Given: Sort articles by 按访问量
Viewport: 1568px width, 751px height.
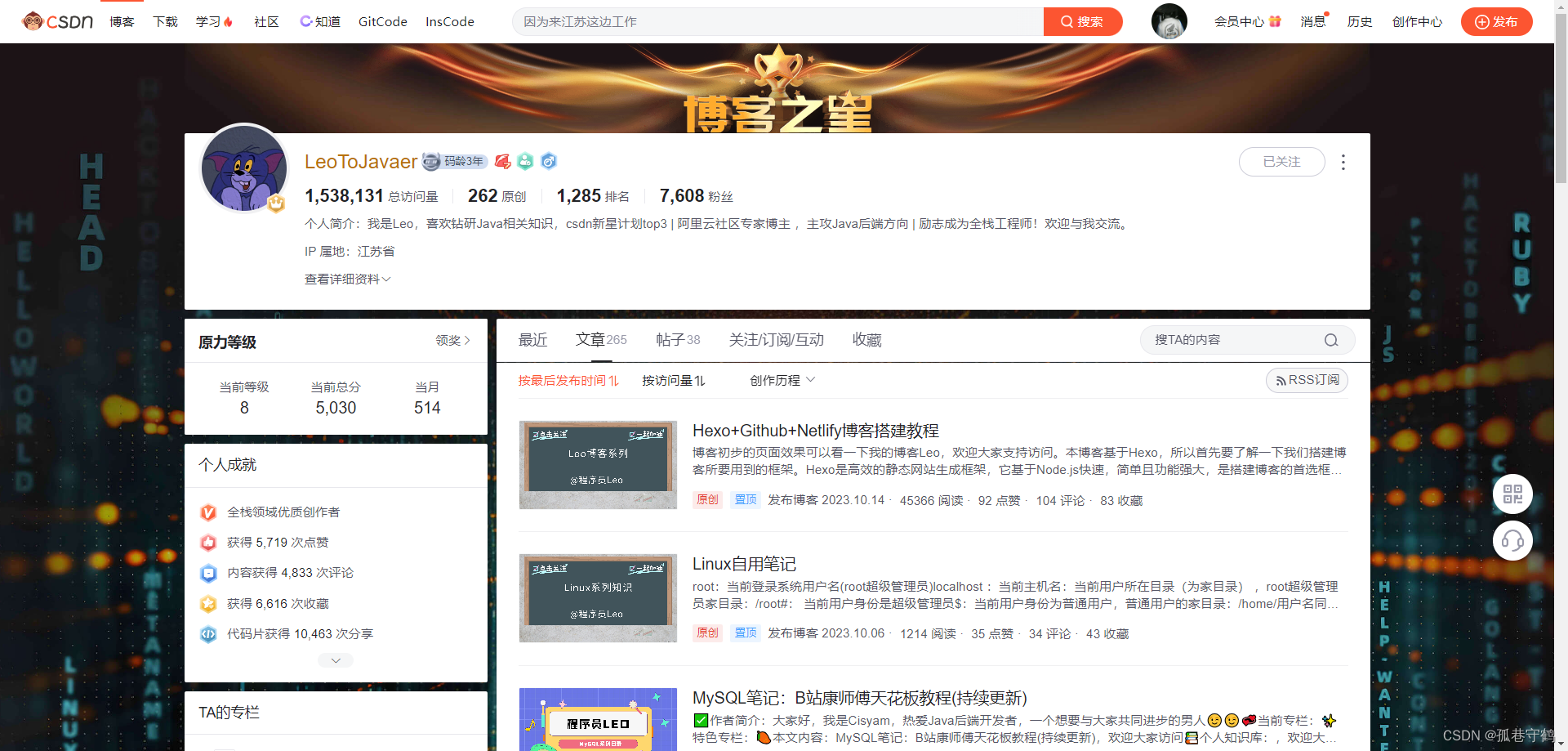Looking at the screenshot, I should 674,381.
